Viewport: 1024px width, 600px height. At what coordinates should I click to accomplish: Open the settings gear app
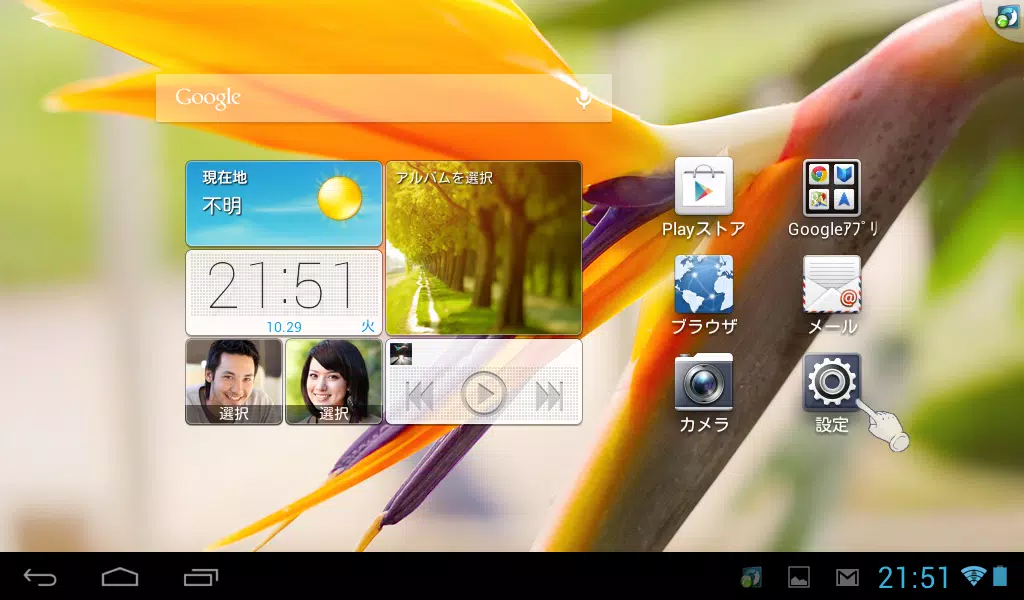[831, 382]
